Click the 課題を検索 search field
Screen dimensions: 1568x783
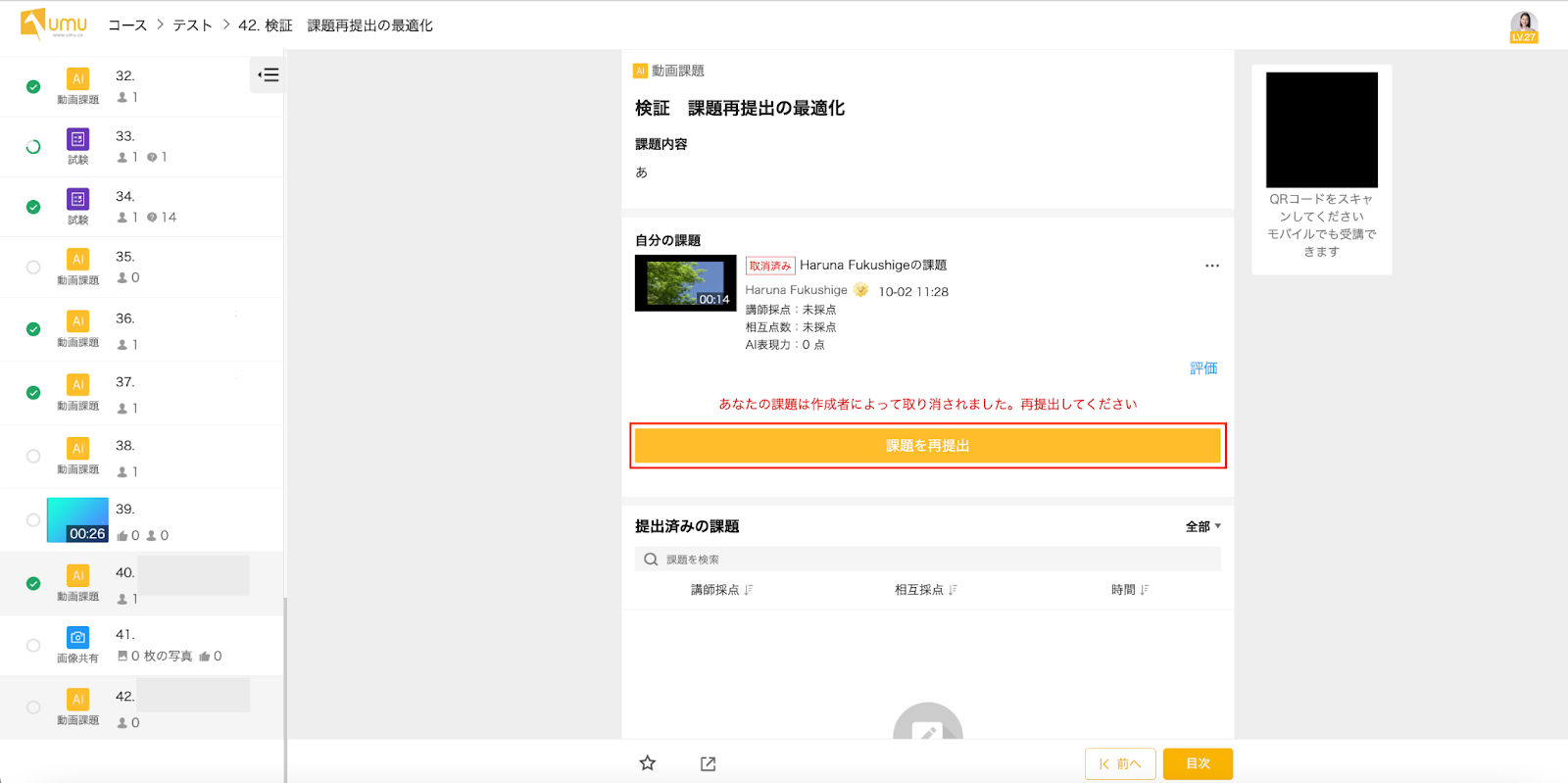(927, 560)
